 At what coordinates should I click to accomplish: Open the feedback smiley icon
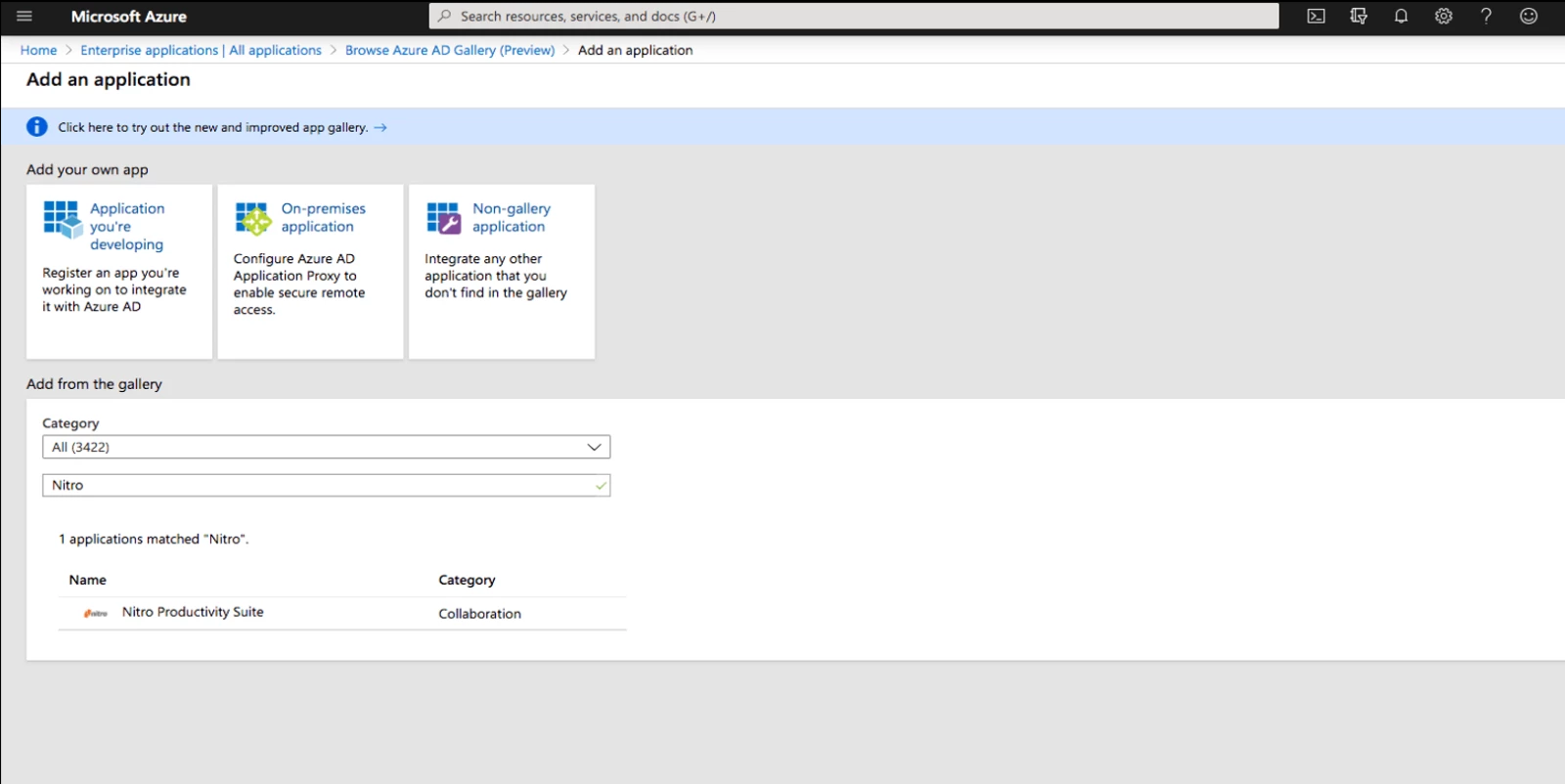[1528, 17]
